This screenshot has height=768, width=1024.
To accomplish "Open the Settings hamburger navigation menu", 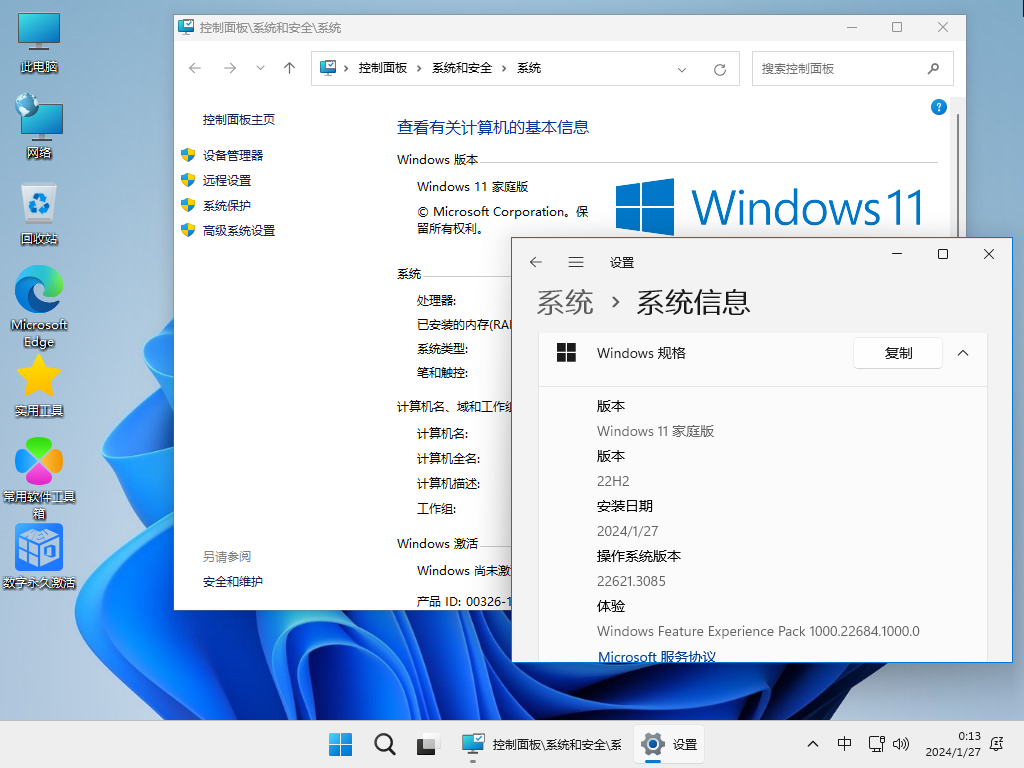I will 576,262.
